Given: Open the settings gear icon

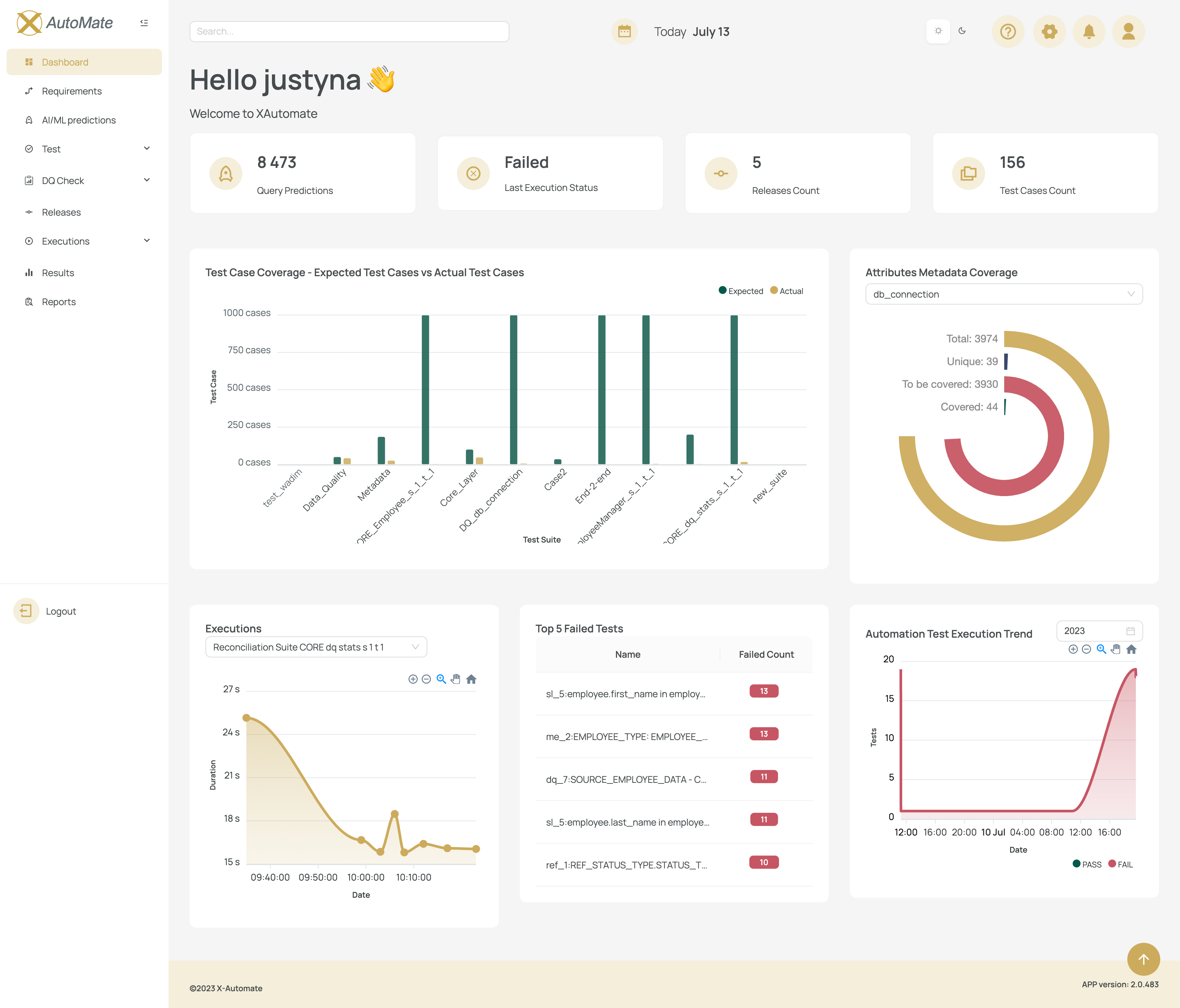Looking at the screenshot, I should (1050, 31).
